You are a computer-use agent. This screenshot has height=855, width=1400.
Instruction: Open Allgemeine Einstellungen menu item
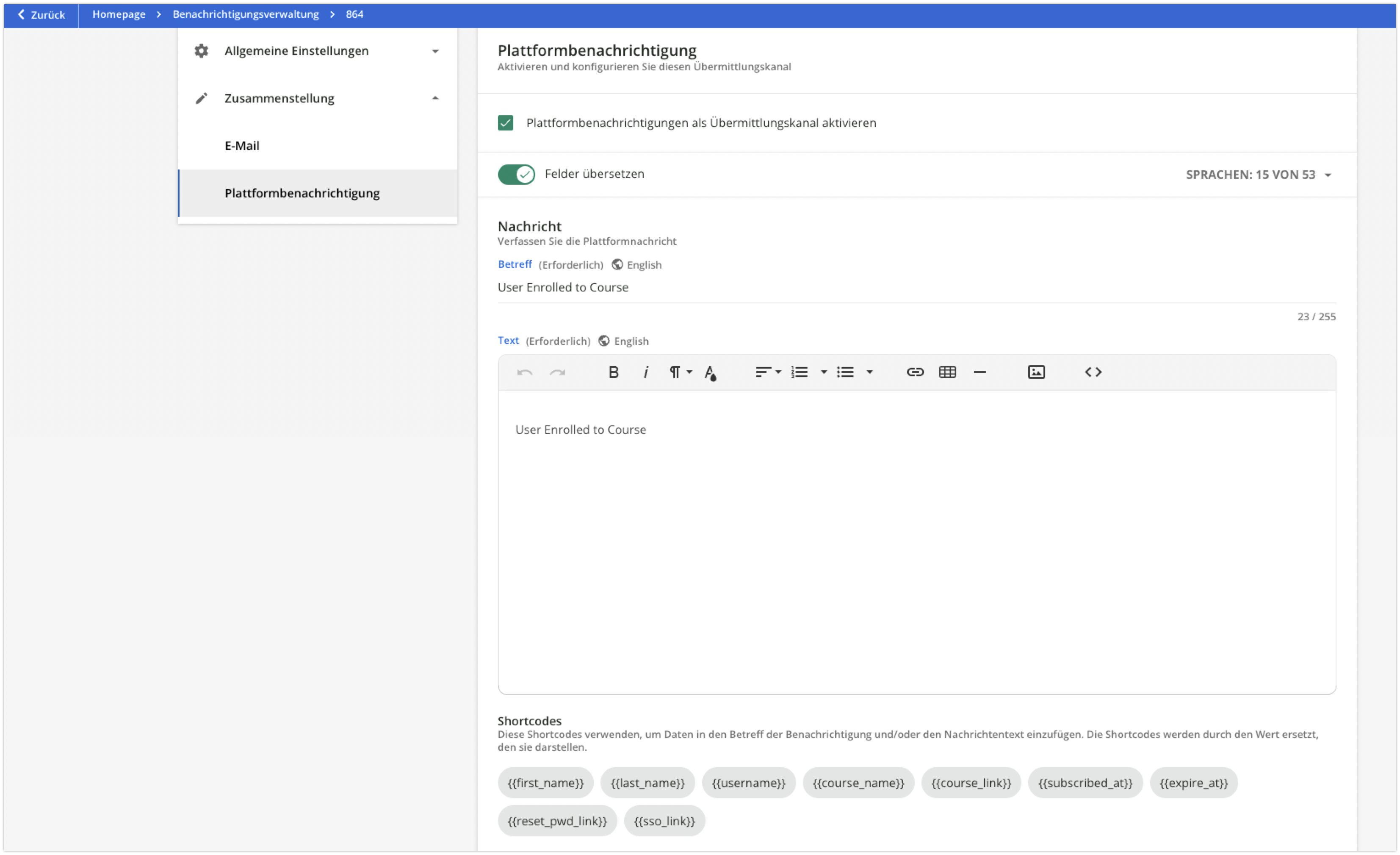[318, 50]
